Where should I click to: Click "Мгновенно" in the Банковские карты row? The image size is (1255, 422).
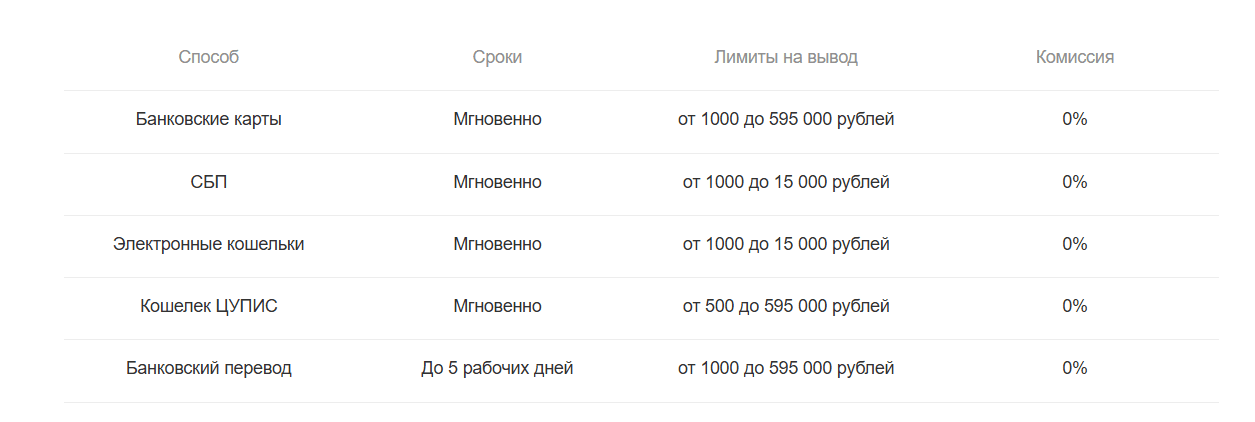click(497, 119)
